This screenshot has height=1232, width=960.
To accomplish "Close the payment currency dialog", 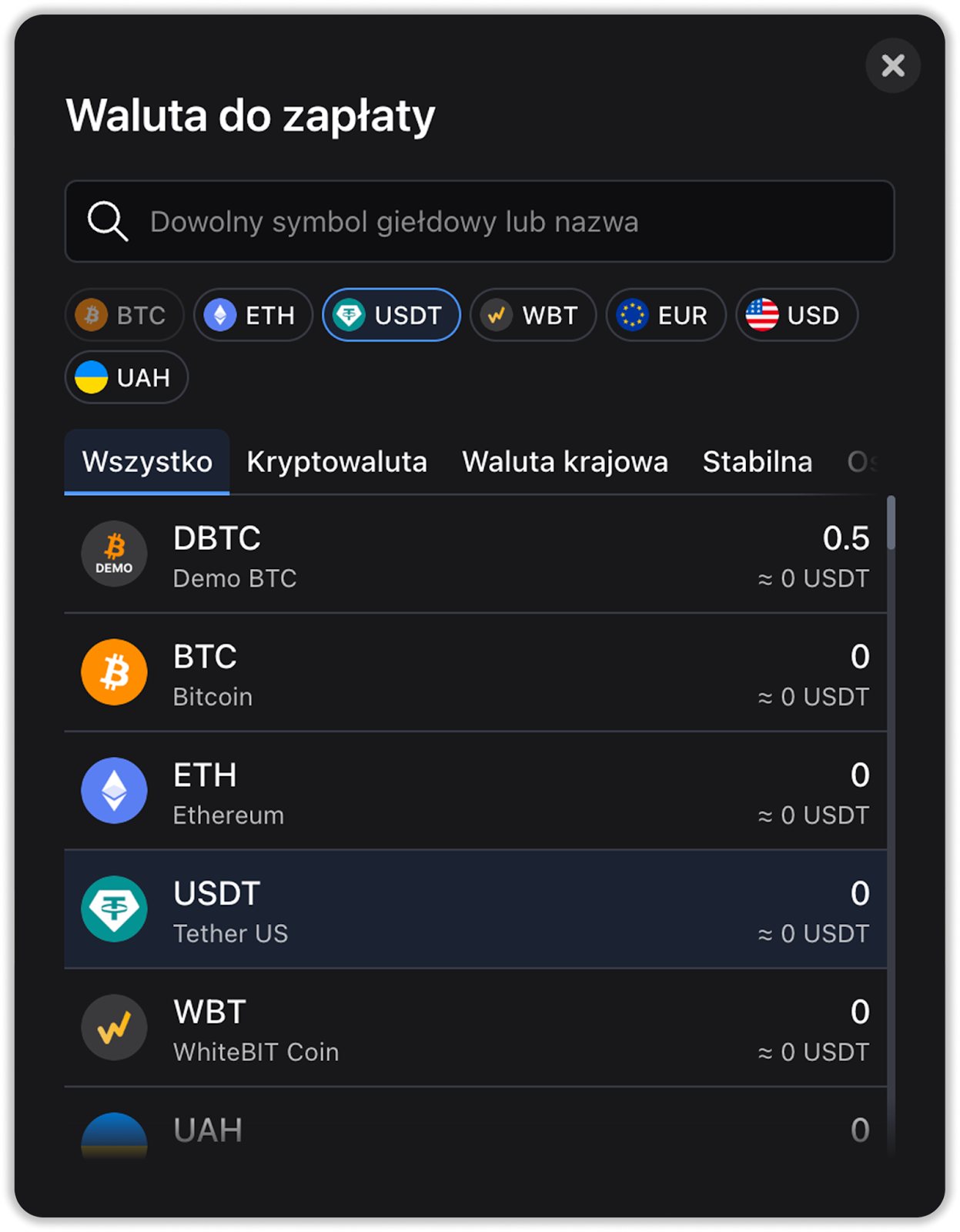I will click(x=893, y=65).
